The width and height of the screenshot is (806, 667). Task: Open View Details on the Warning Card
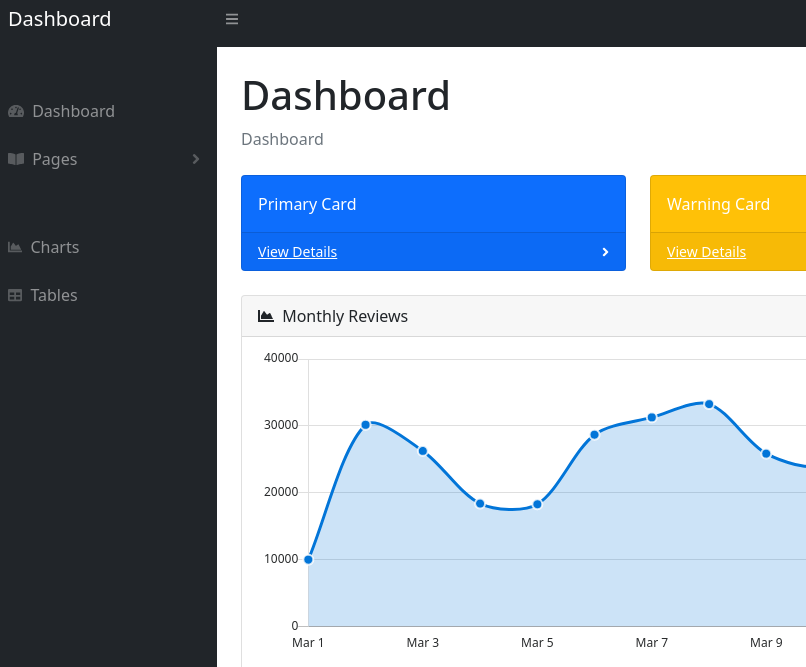(x=706, y=252)
